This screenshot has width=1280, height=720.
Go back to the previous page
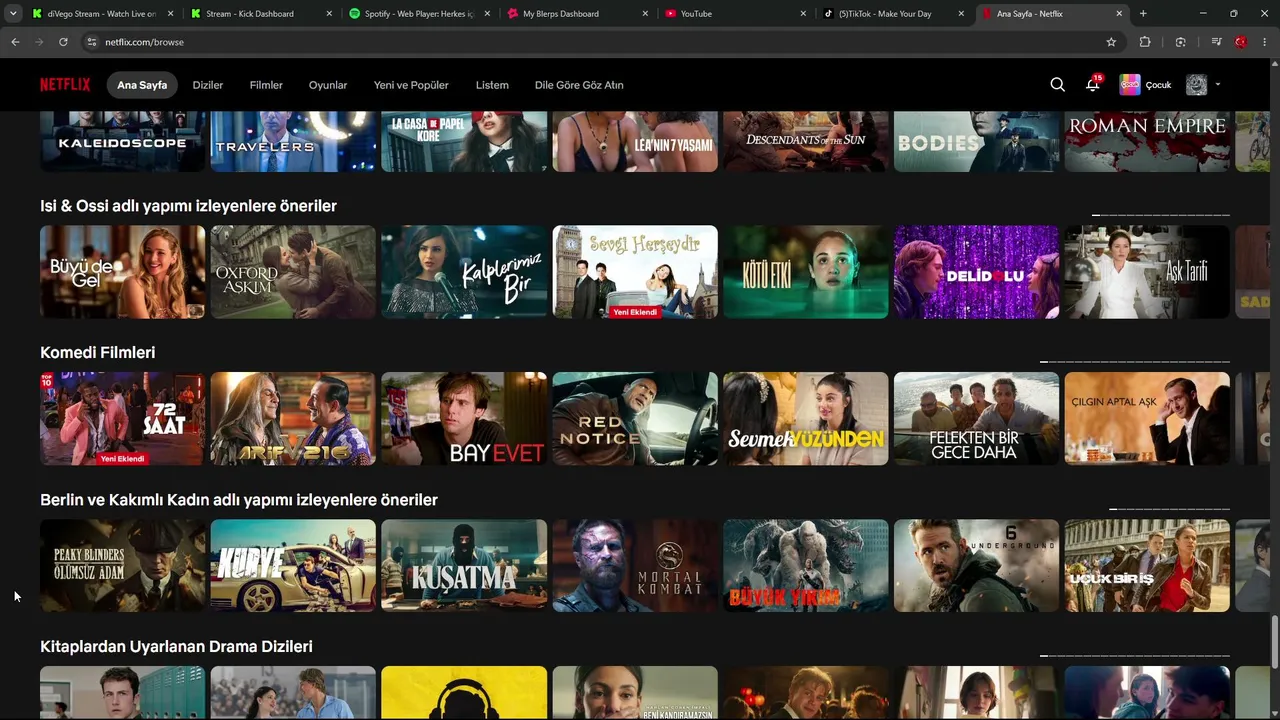(15, 42)
